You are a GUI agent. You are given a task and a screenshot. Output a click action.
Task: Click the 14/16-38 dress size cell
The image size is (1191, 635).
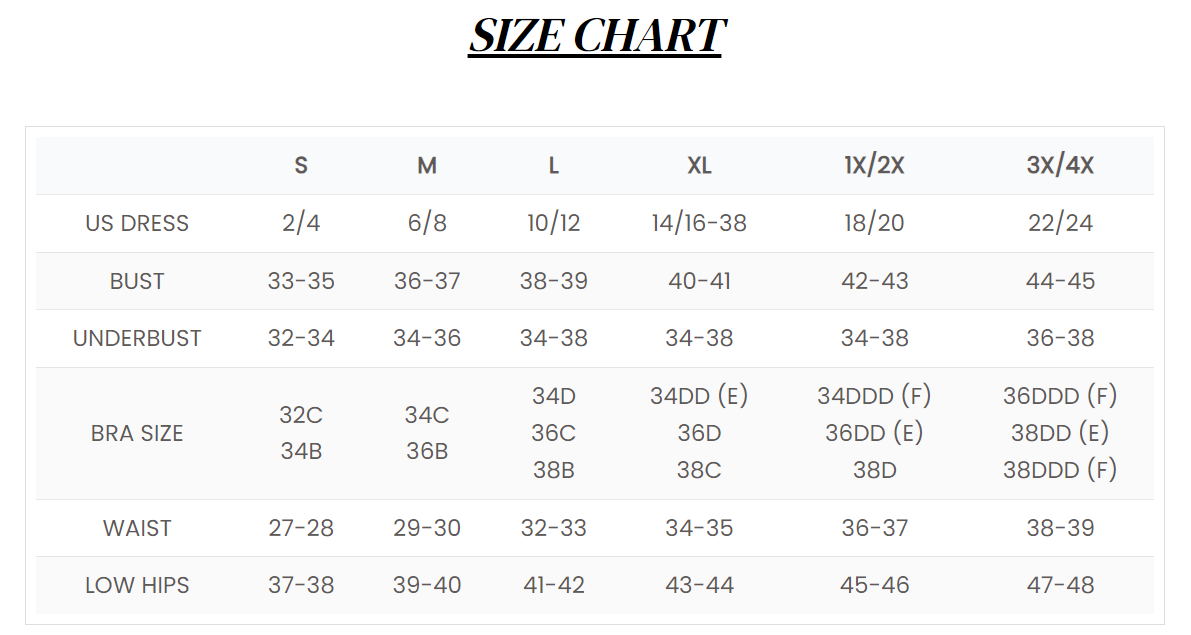[x=699, y=223]
